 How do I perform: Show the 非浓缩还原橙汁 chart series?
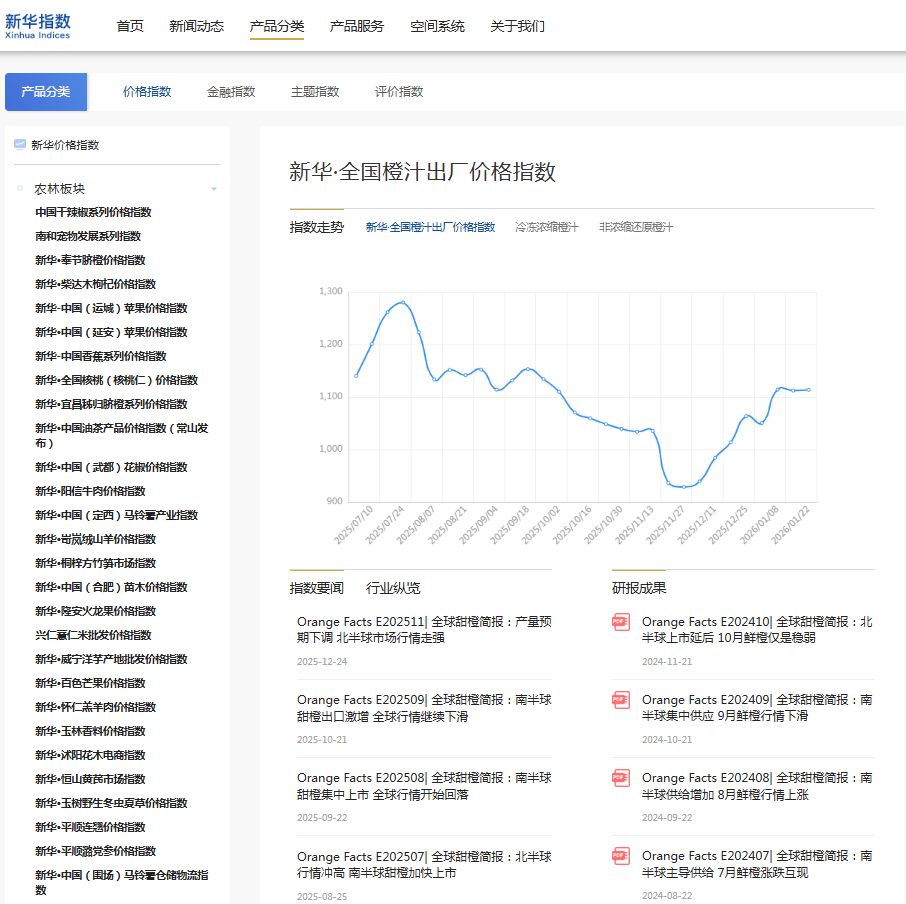point(636,227)
